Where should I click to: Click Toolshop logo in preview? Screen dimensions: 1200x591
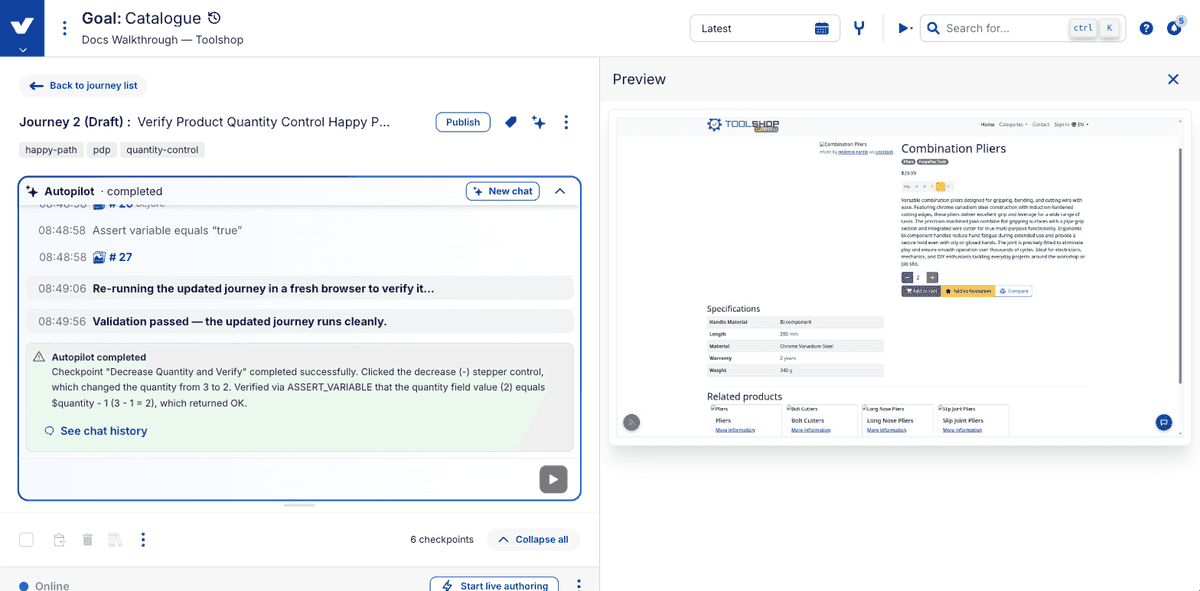pos(743,125)
